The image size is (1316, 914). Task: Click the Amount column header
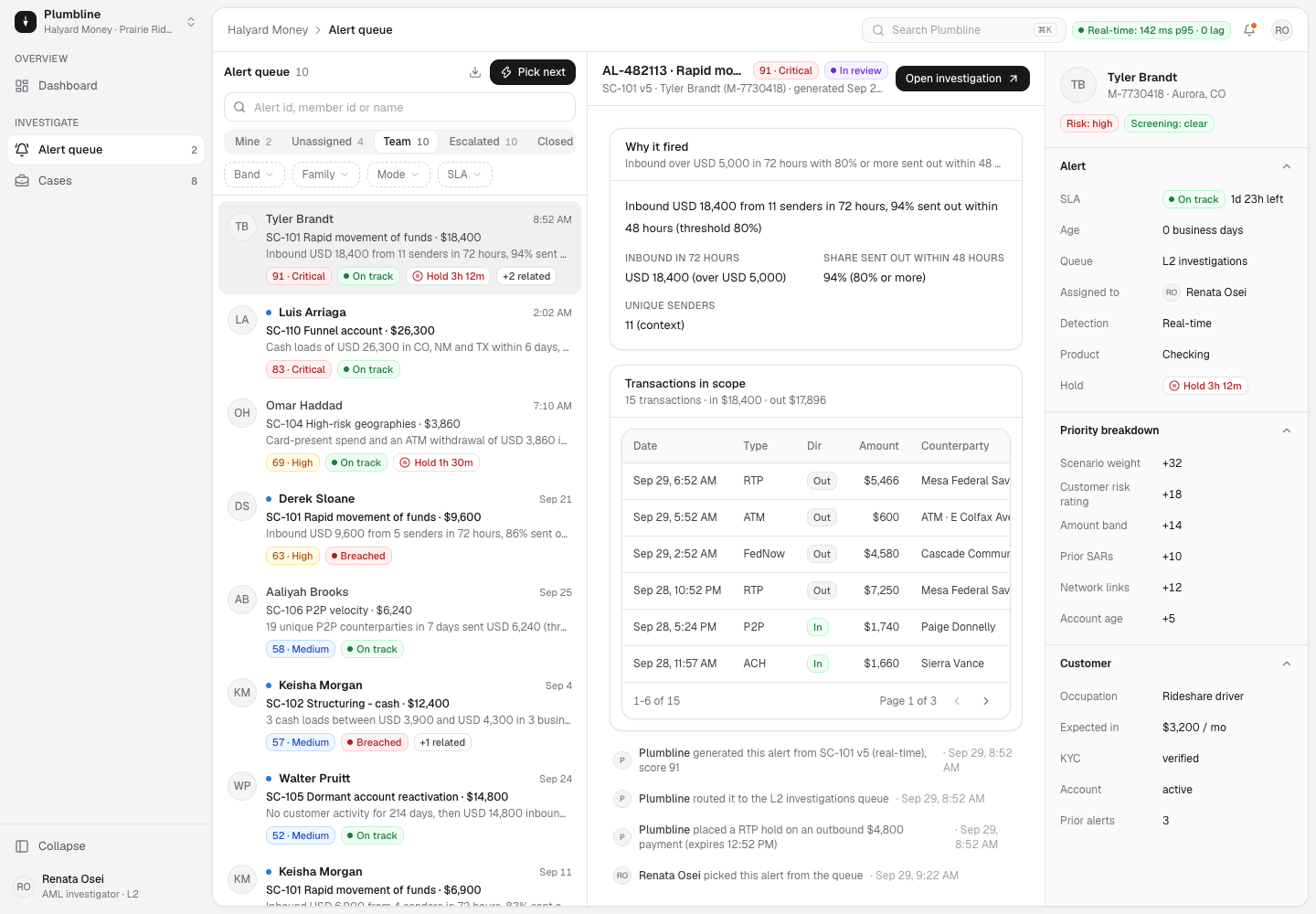point(878,446)
